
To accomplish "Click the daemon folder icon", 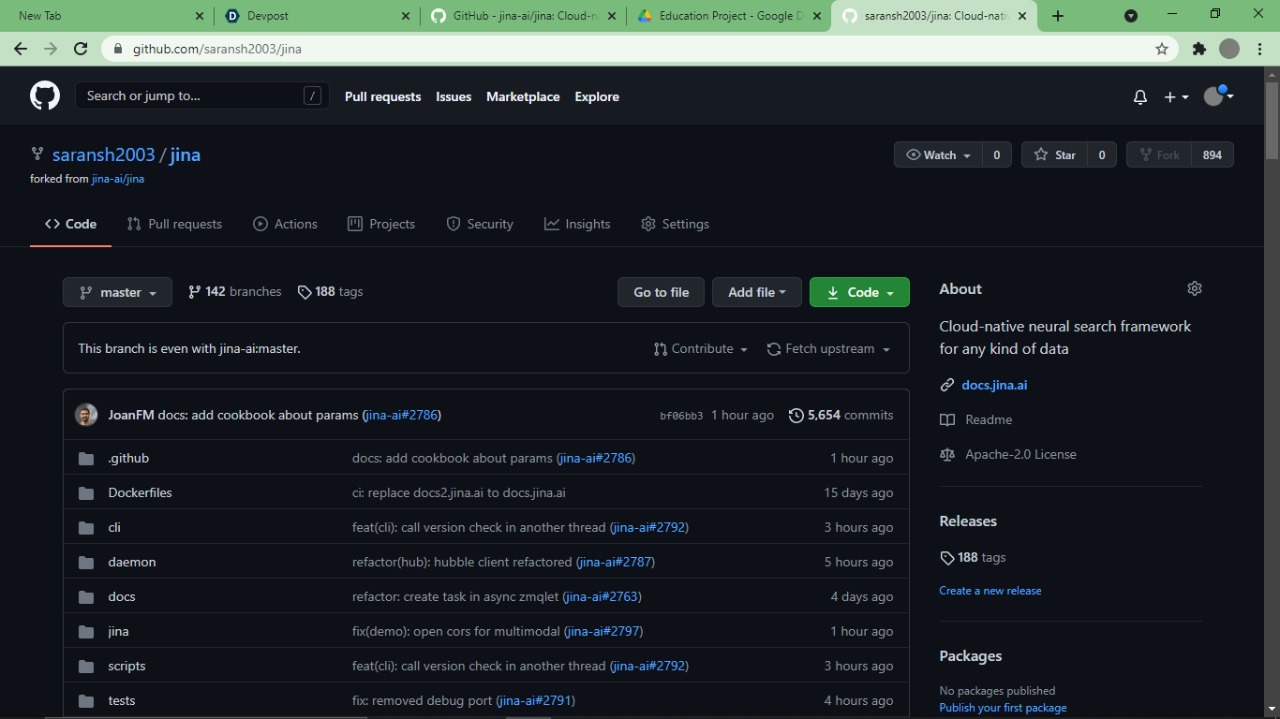I will tap(86, 562).
